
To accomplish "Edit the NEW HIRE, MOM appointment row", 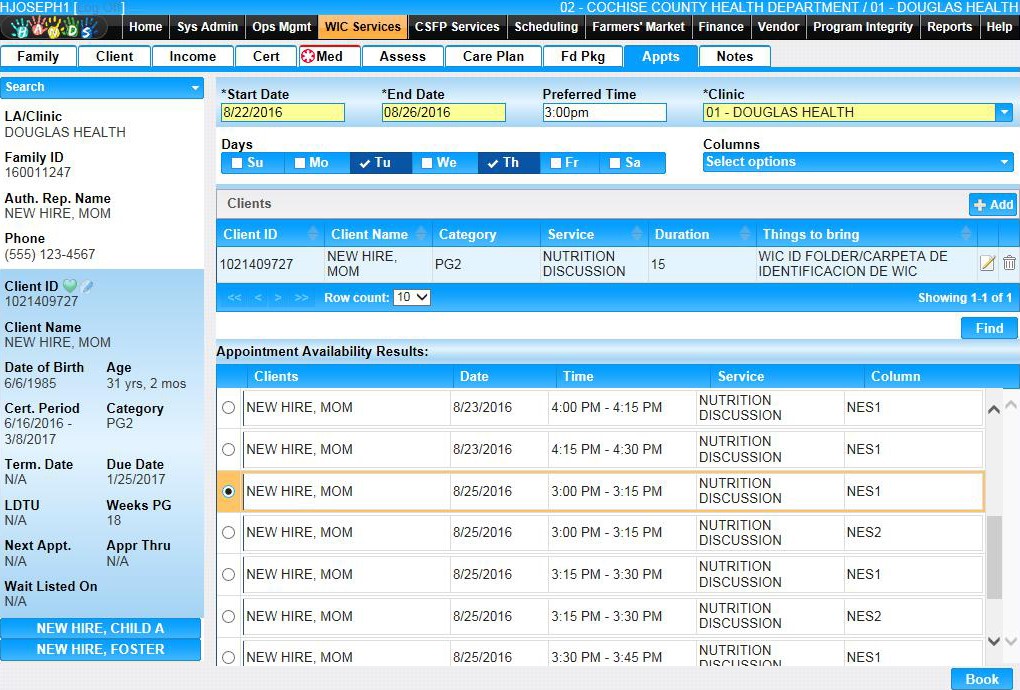I will point(987,263).
